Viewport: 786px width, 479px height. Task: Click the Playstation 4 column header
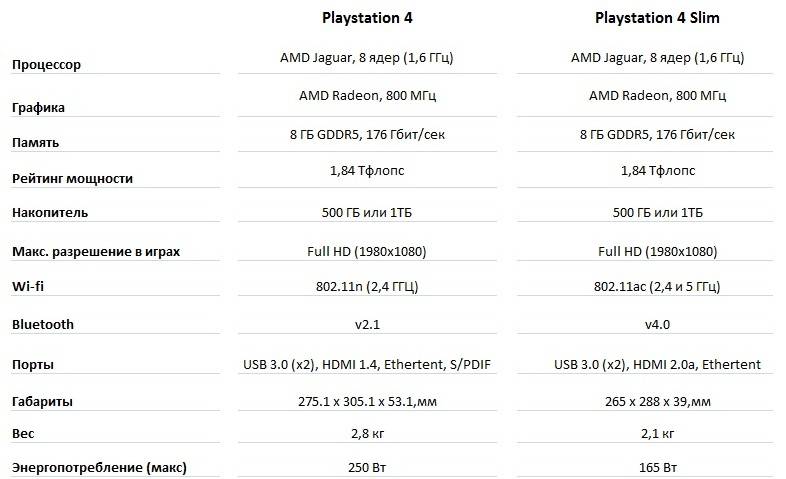(x=367, y=18)
